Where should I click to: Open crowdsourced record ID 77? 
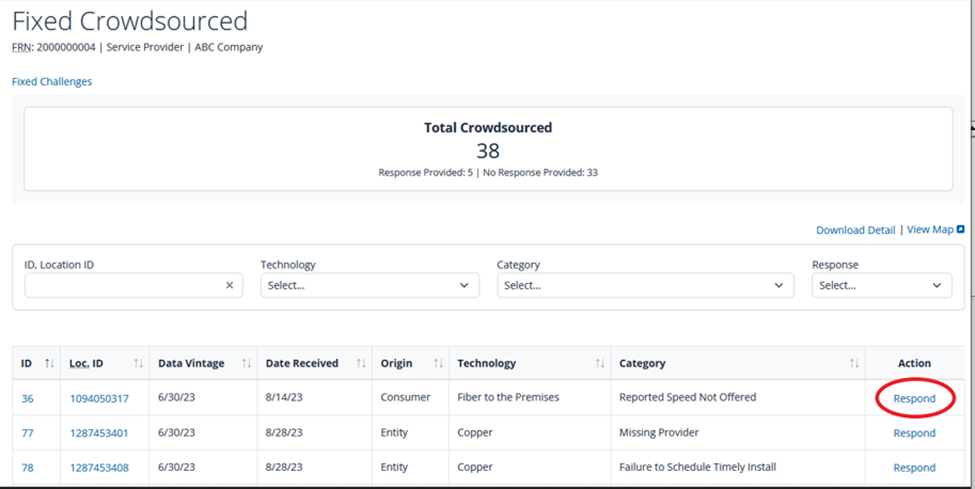click(28, 433)
